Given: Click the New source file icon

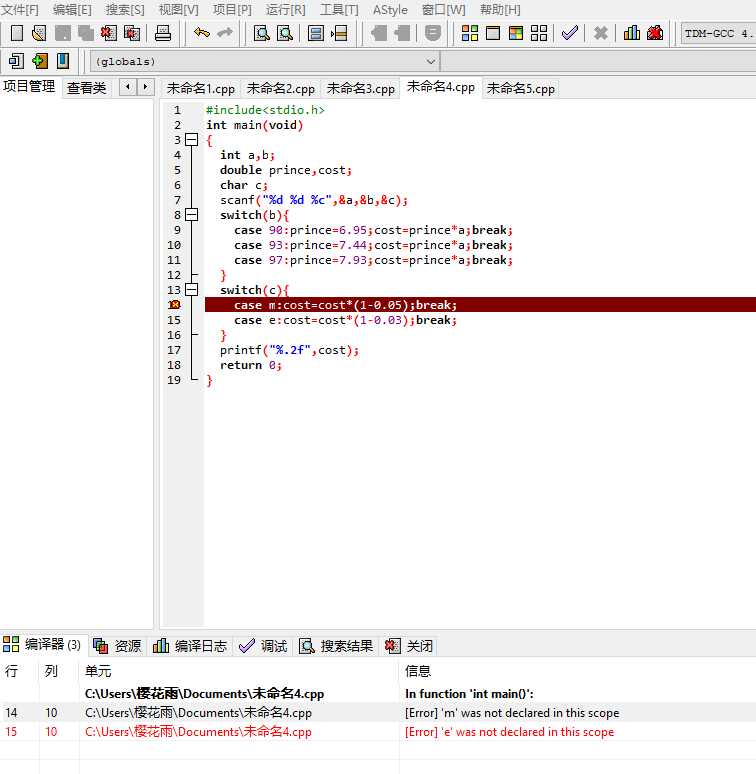Looking at the screenshot, I should point(16,33).
